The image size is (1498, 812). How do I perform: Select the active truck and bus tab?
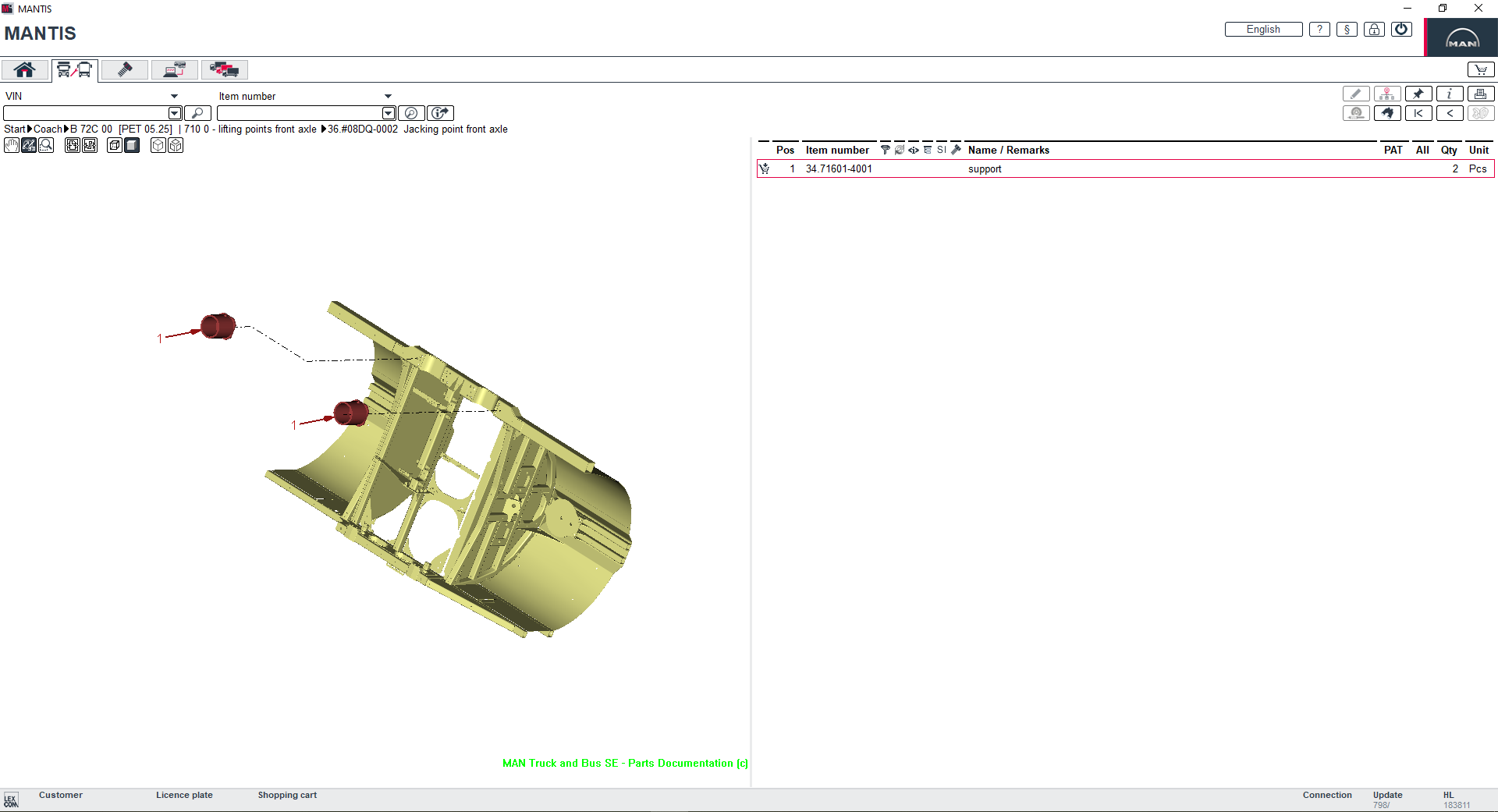[x=74, y=69]
